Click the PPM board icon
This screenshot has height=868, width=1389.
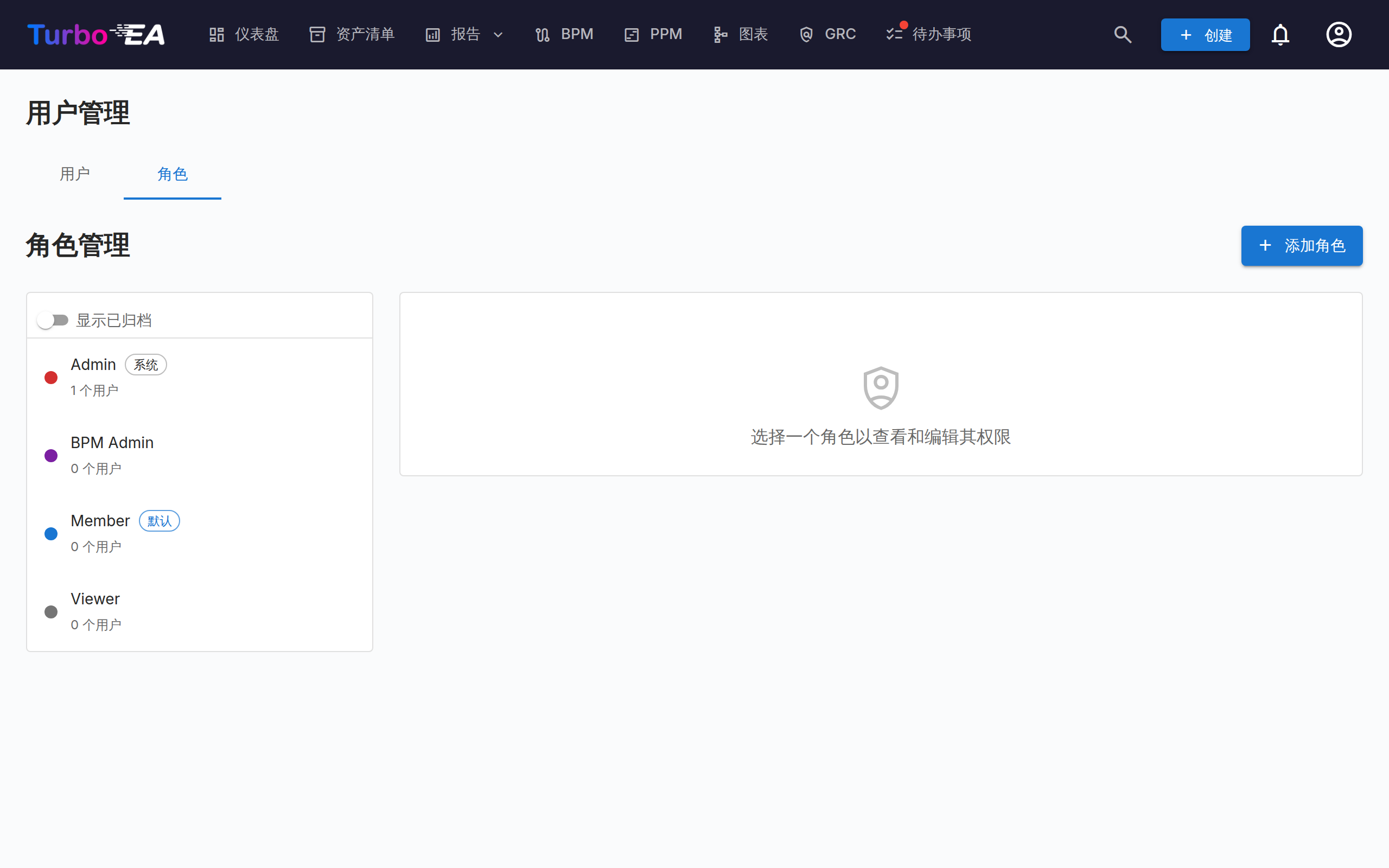point(632,34)
